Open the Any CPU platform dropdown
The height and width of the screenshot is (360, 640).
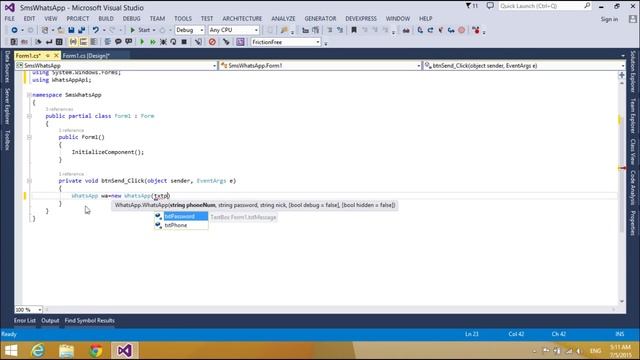coord(233,30)
